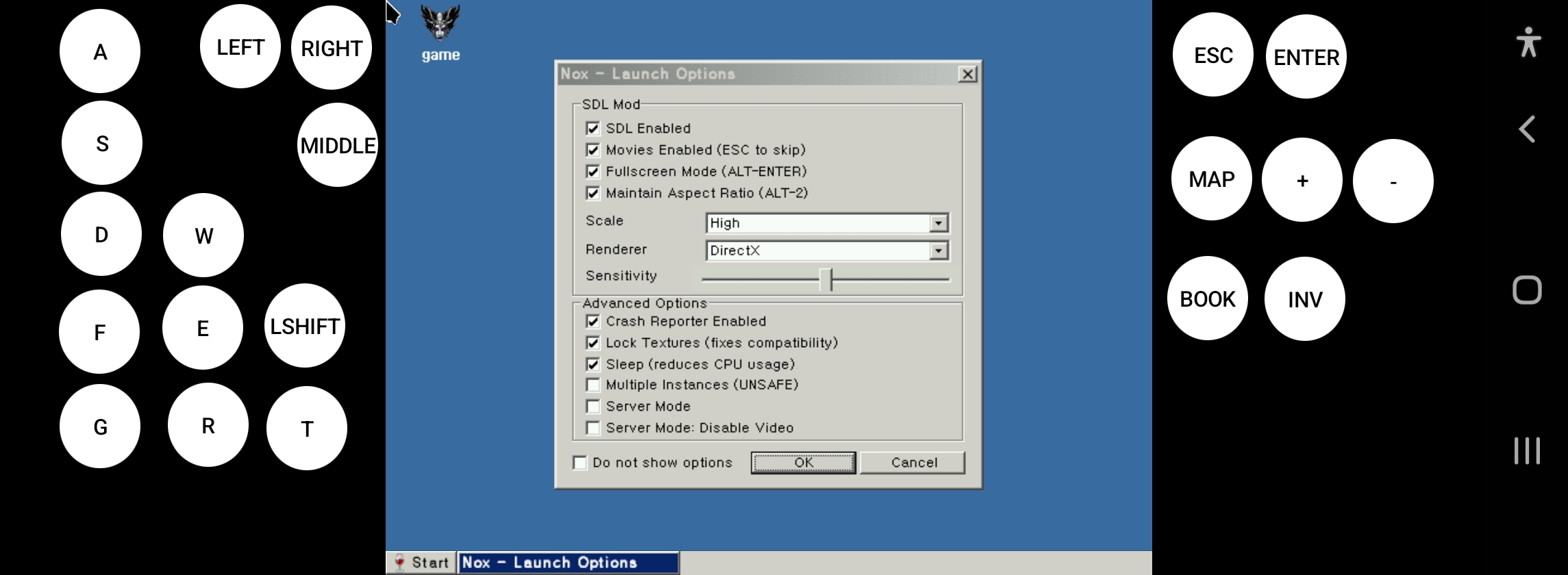Tap the Android back arrow
Image resolution: width=1568 pixels, height=575 pixels.
1527,129
